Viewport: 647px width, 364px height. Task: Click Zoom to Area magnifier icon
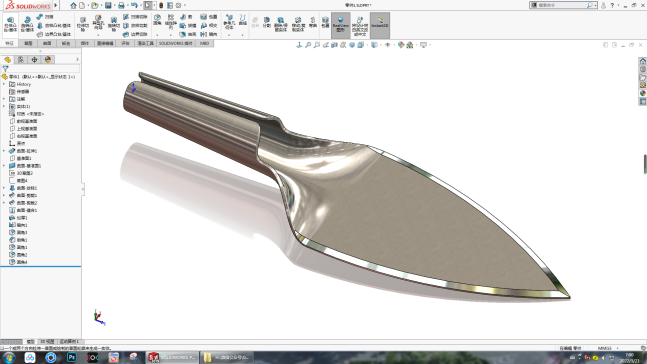coord(316,45)
